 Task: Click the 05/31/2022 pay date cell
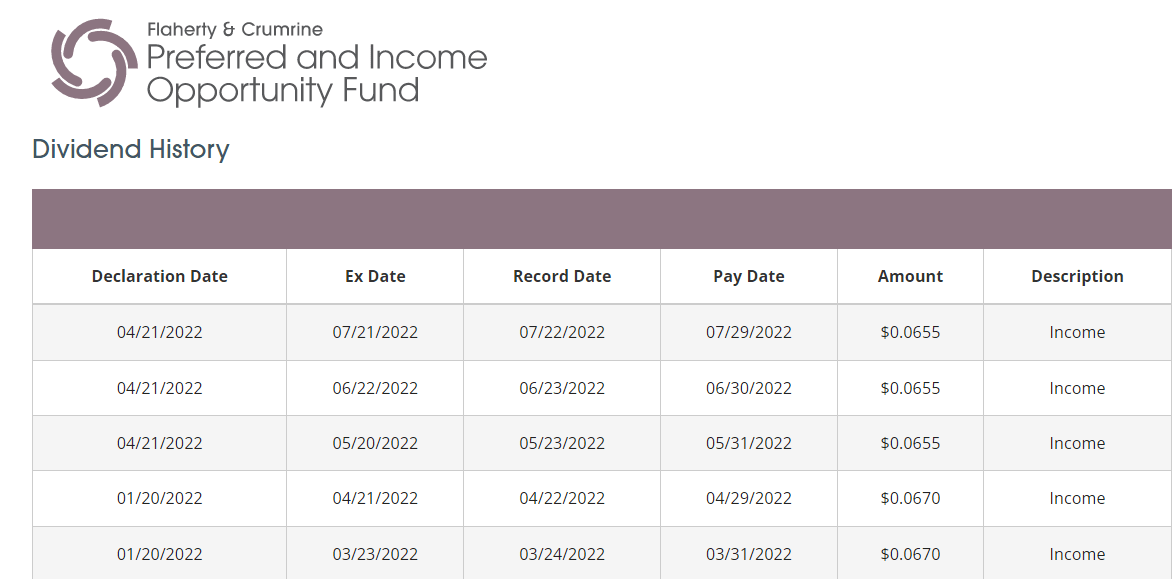[x=749, y=444]
